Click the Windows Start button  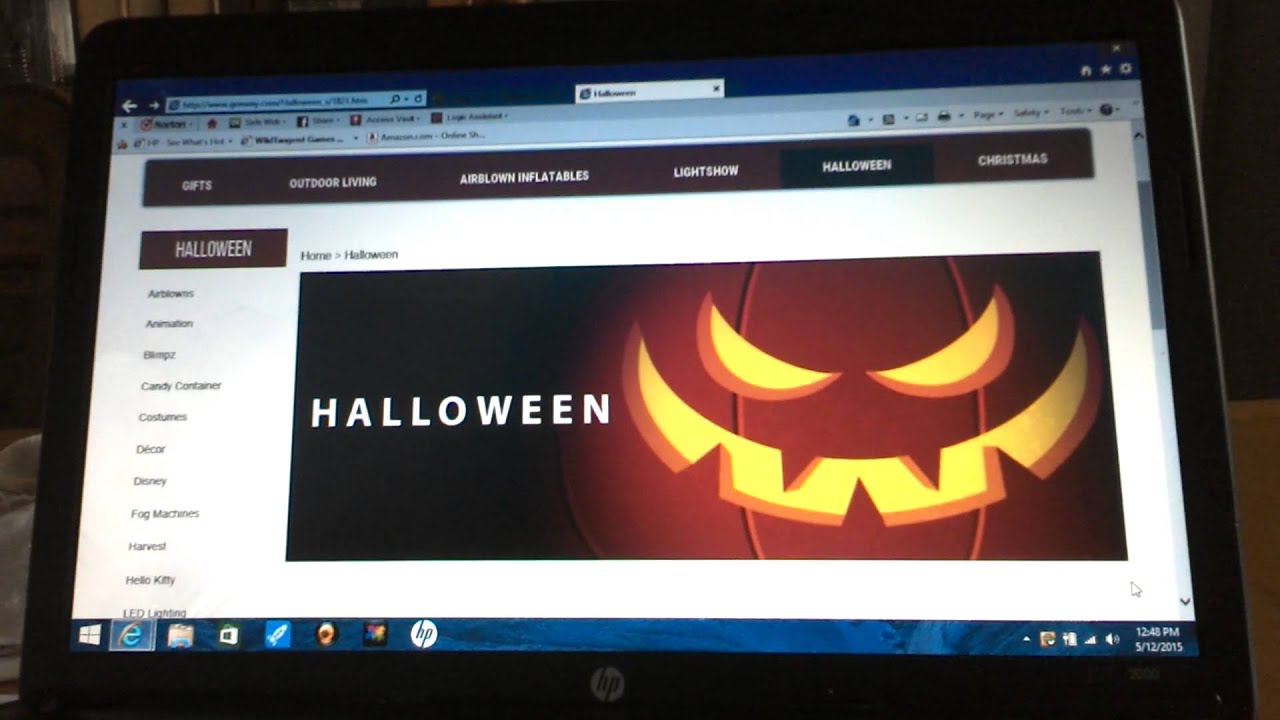point(90,635)
